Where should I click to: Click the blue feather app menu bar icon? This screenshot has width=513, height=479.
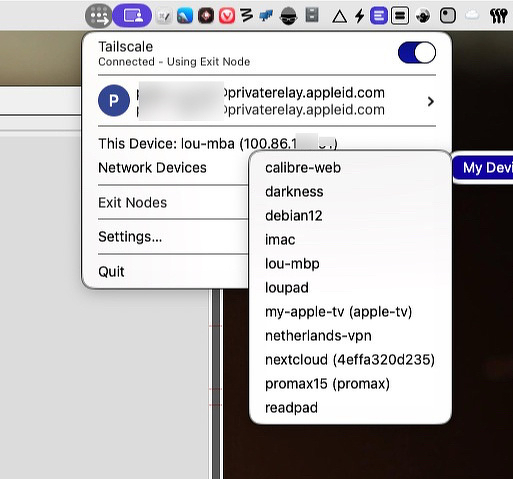[x=185, y=16]
